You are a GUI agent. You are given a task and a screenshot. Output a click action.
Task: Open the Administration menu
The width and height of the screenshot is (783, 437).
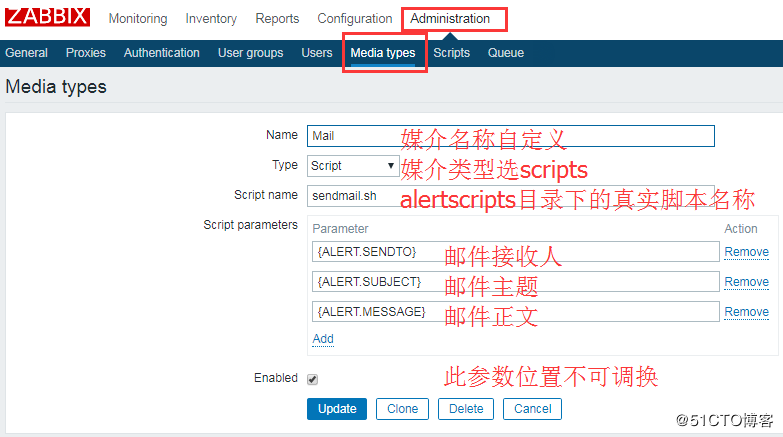coord(450,18)
